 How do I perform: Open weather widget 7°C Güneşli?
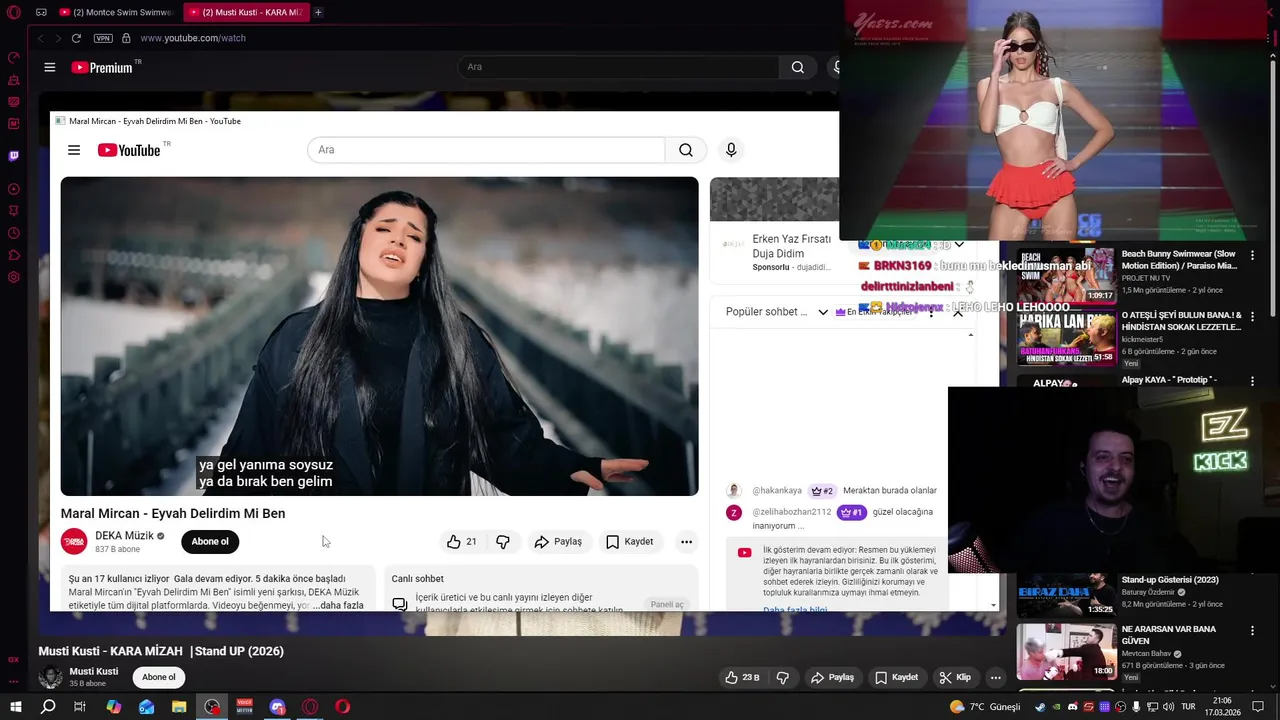tap(985, 707)
